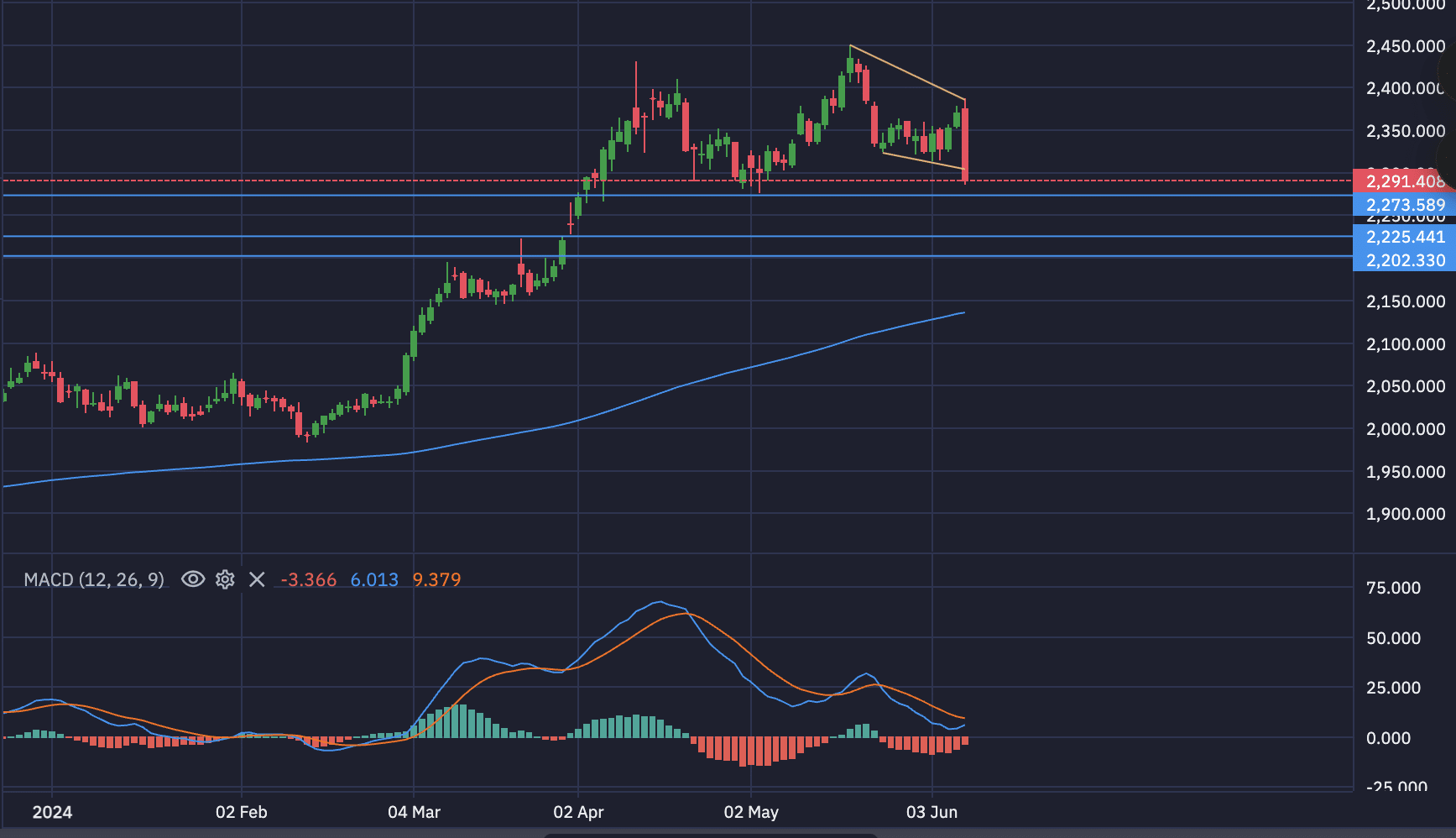
Task: Click the 2,450.000 price axis label
Action: click(x=1406, y=46)
